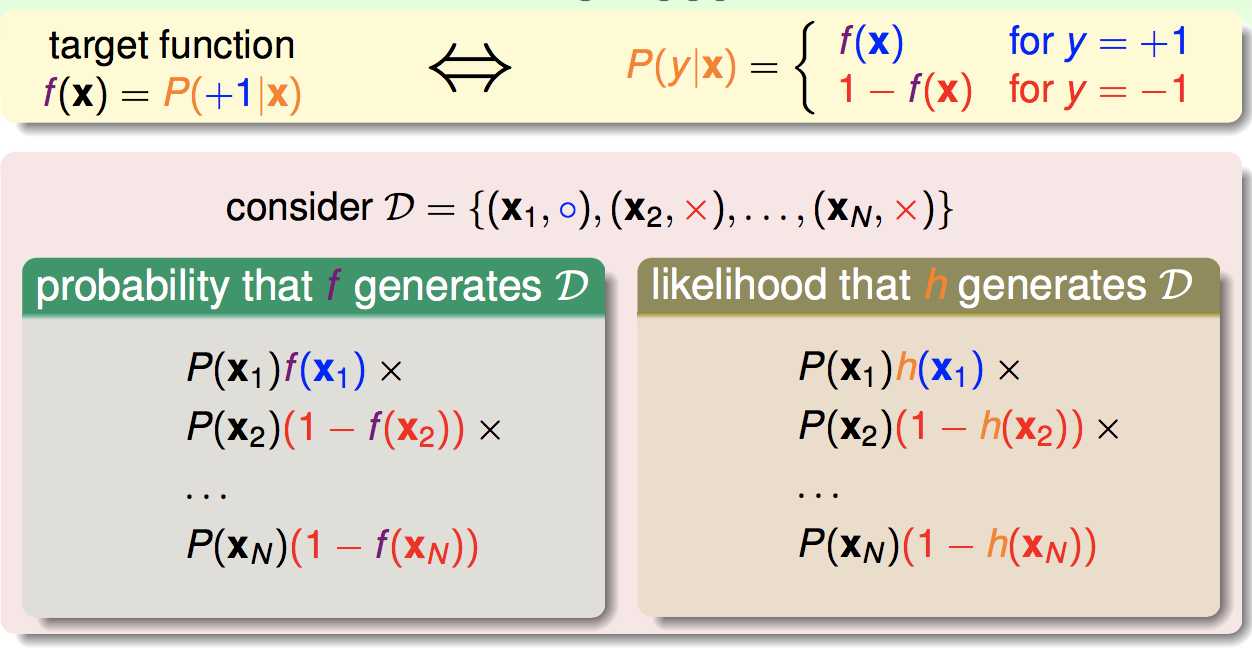Click the multiplication sign after h(x1)
Image resolution: width=1252 pixels, height=652 pixels.
(1010, 371)
